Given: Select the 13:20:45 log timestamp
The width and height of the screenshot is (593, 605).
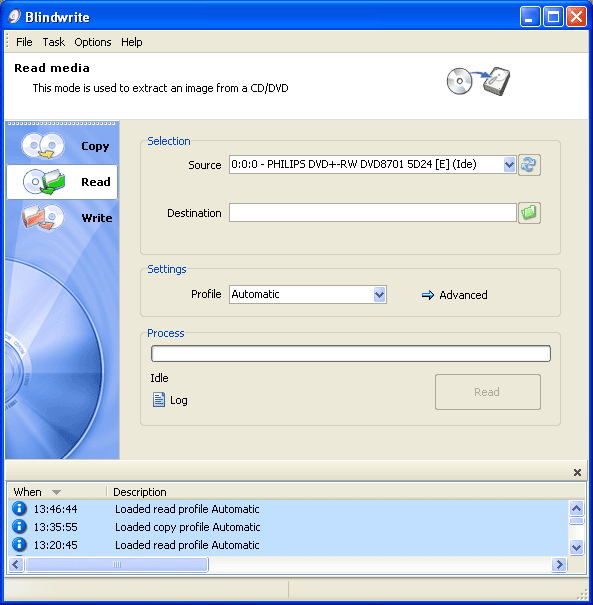Looking at the screenshot, I should point(55,545).
